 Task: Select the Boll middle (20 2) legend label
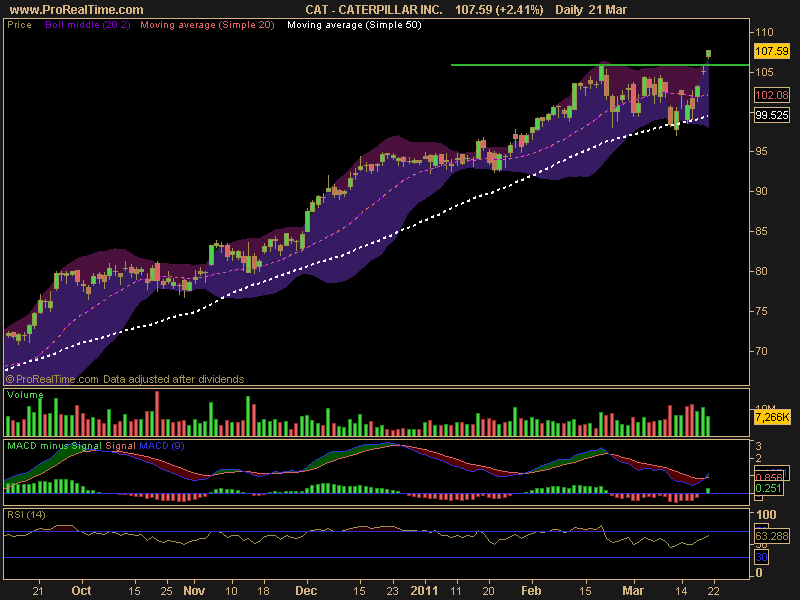[88, 24]
